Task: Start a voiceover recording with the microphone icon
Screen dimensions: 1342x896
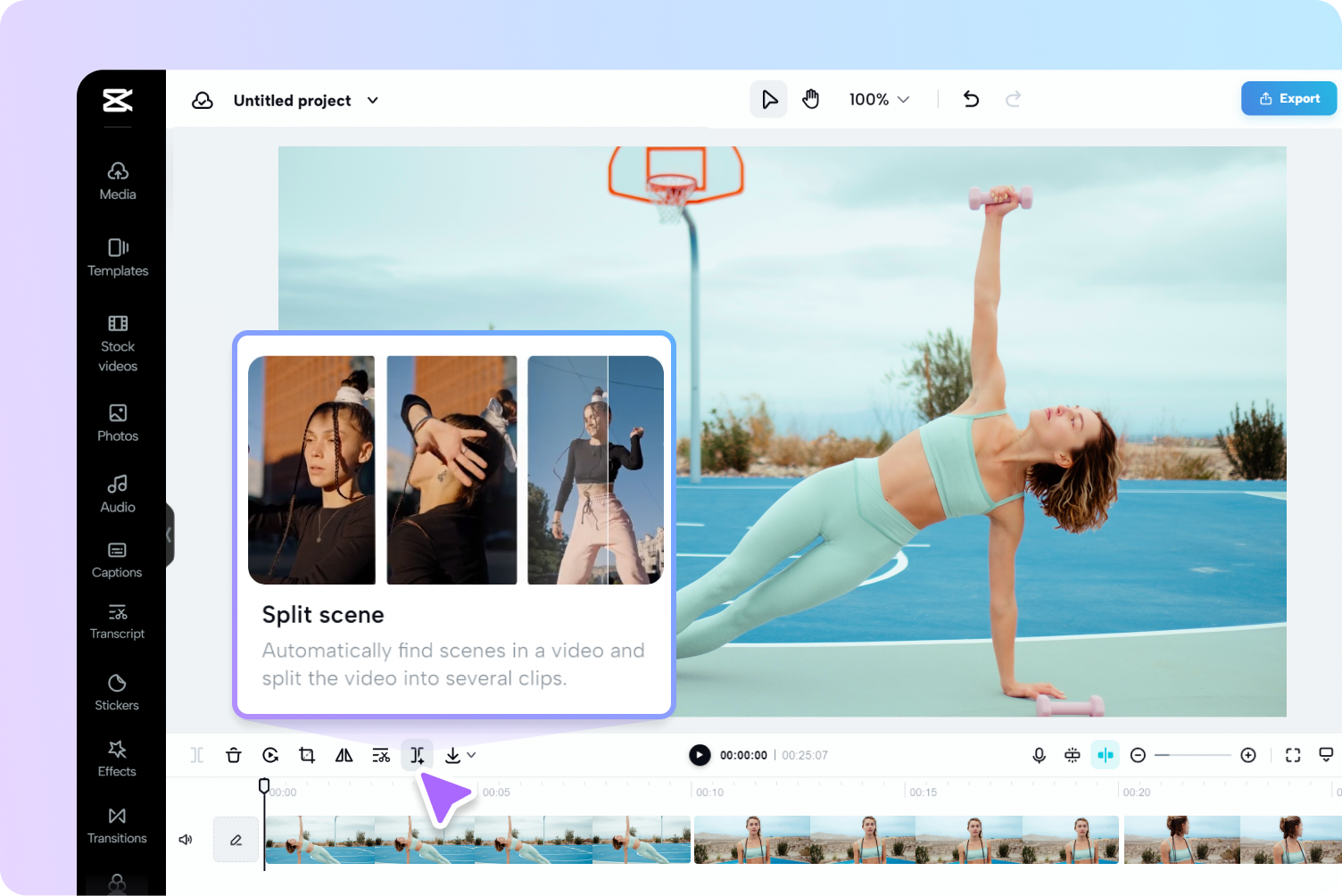Action: pyautogui.click(x=1038, y=754)
